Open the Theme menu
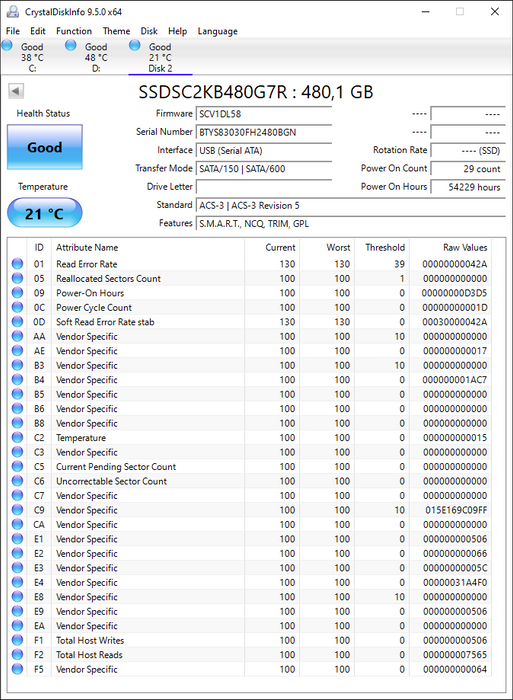This screenshot has height=700, width=513. point(116,31)
